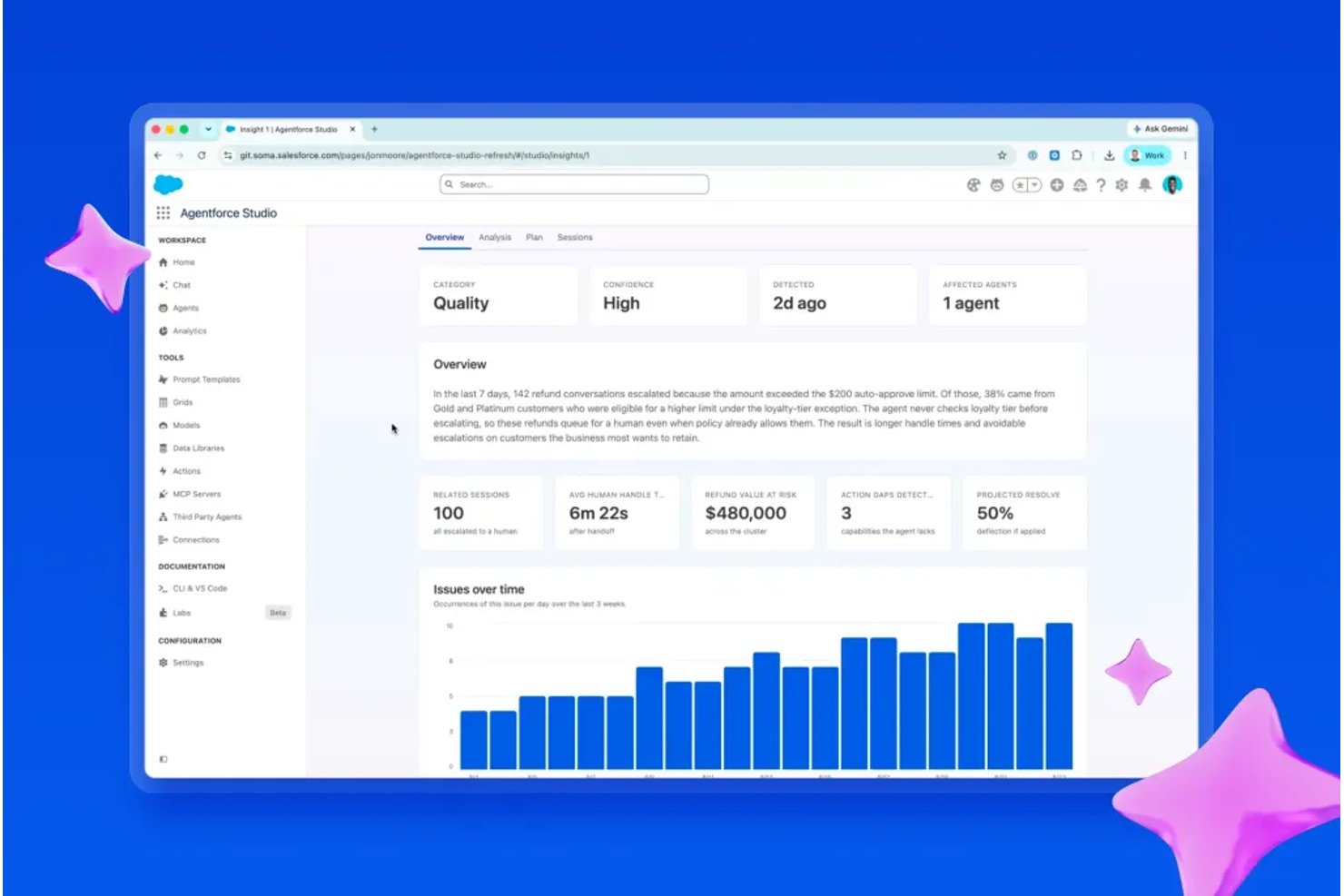Image resolution: width=1344 pixels, height=896 pixels.
Task: Click the browser address bar URL
Action: coord(415,155)
